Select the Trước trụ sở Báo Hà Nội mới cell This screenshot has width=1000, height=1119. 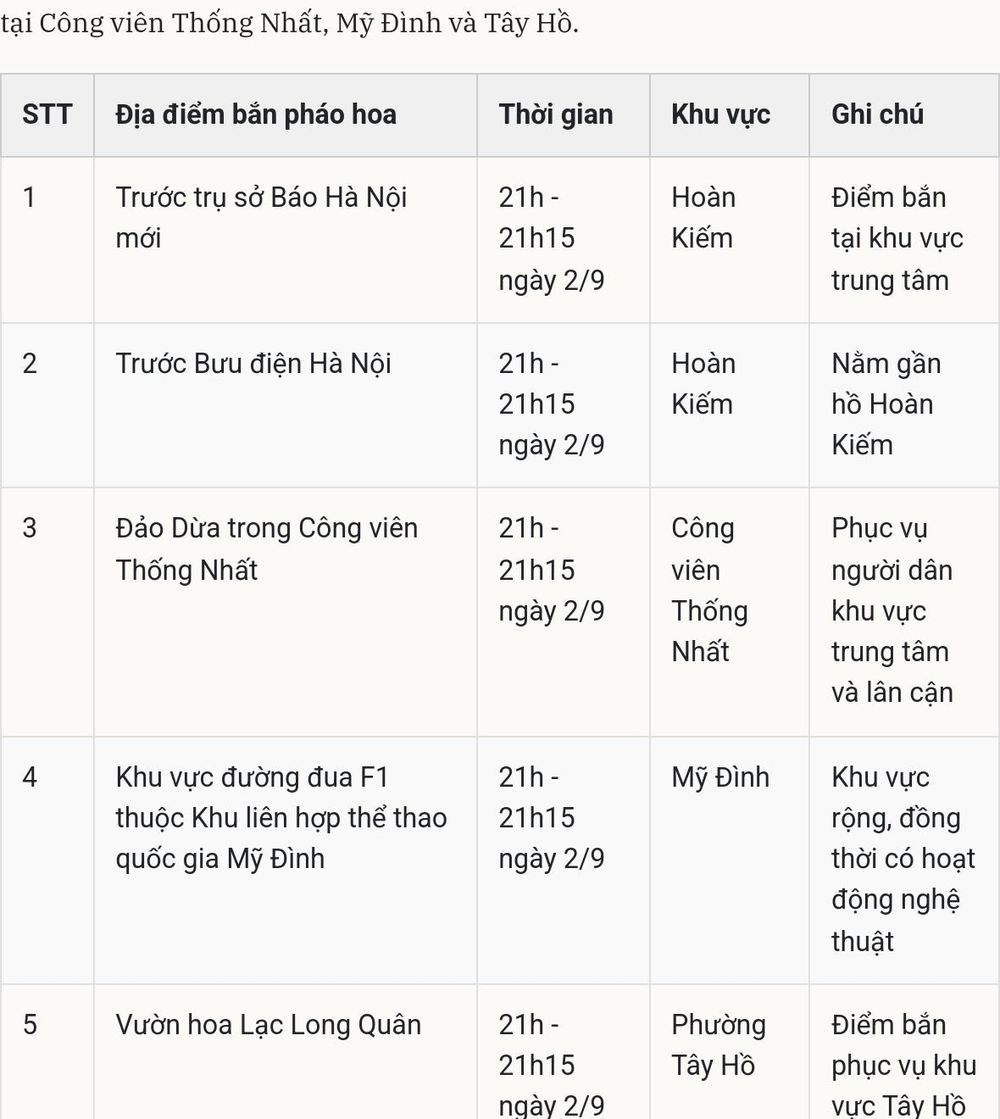tap(286, 240)
